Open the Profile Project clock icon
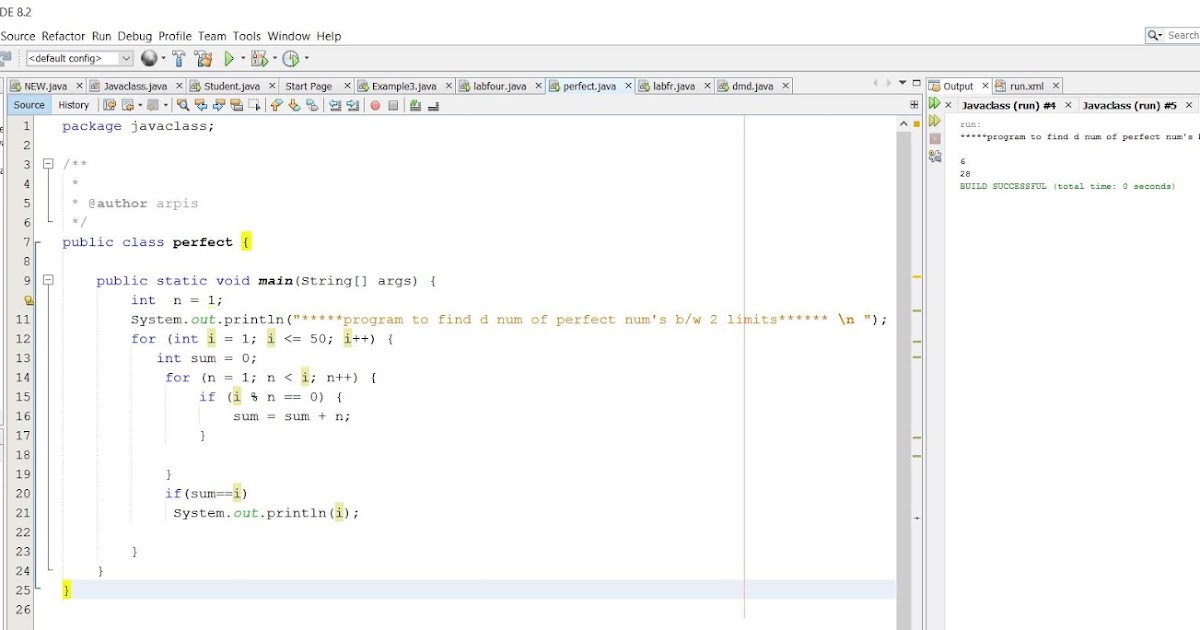Viewport: 1200px width, 630px height. click(x=291, y=57)
